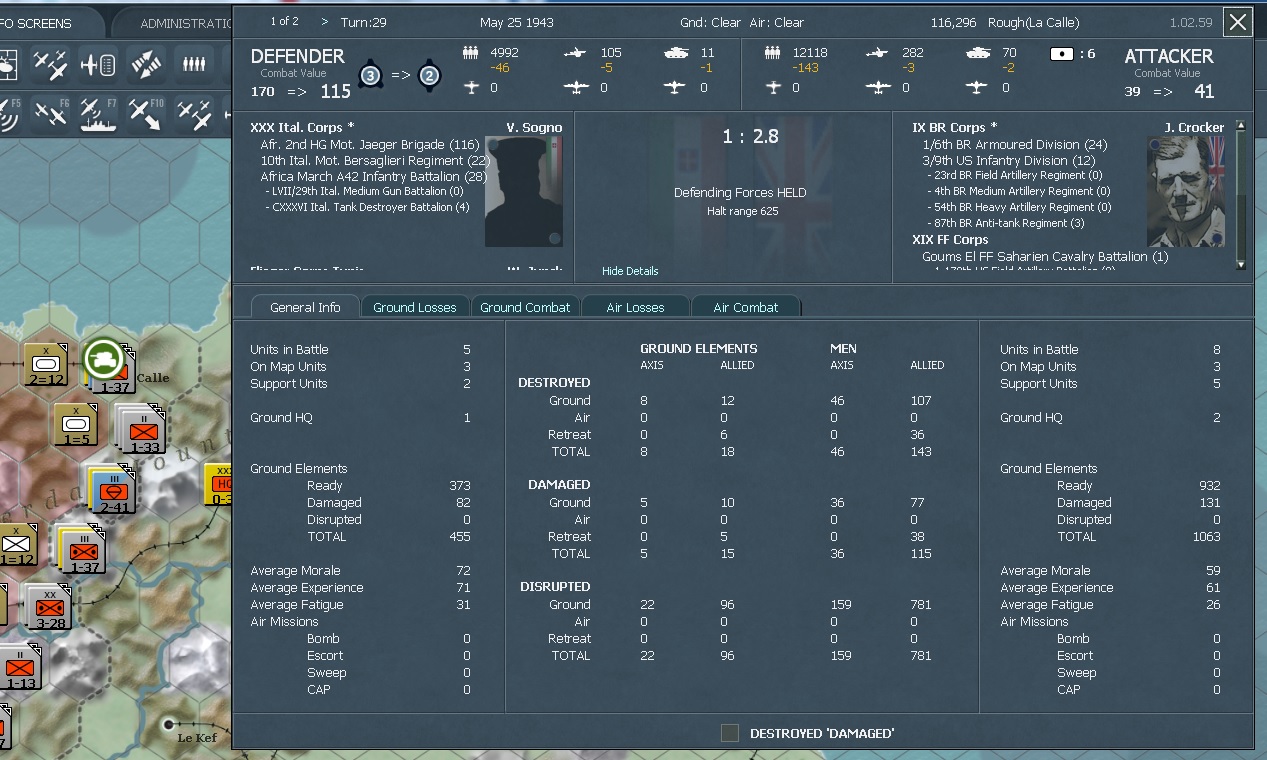Click the three-aircraft air groups icon in top row
This screenshot has width=1267, height=760.
[x=50, y=64]
